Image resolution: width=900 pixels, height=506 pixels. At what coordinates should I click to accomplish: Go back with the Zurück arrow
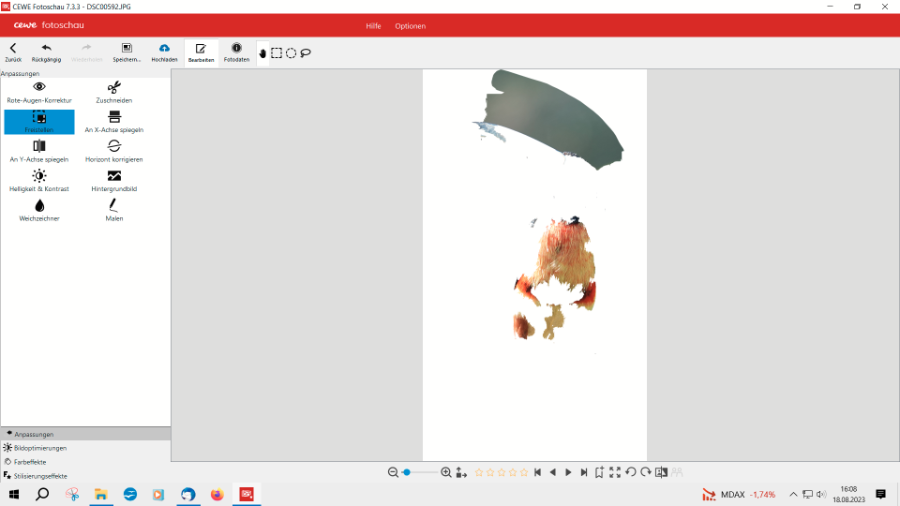13,52
